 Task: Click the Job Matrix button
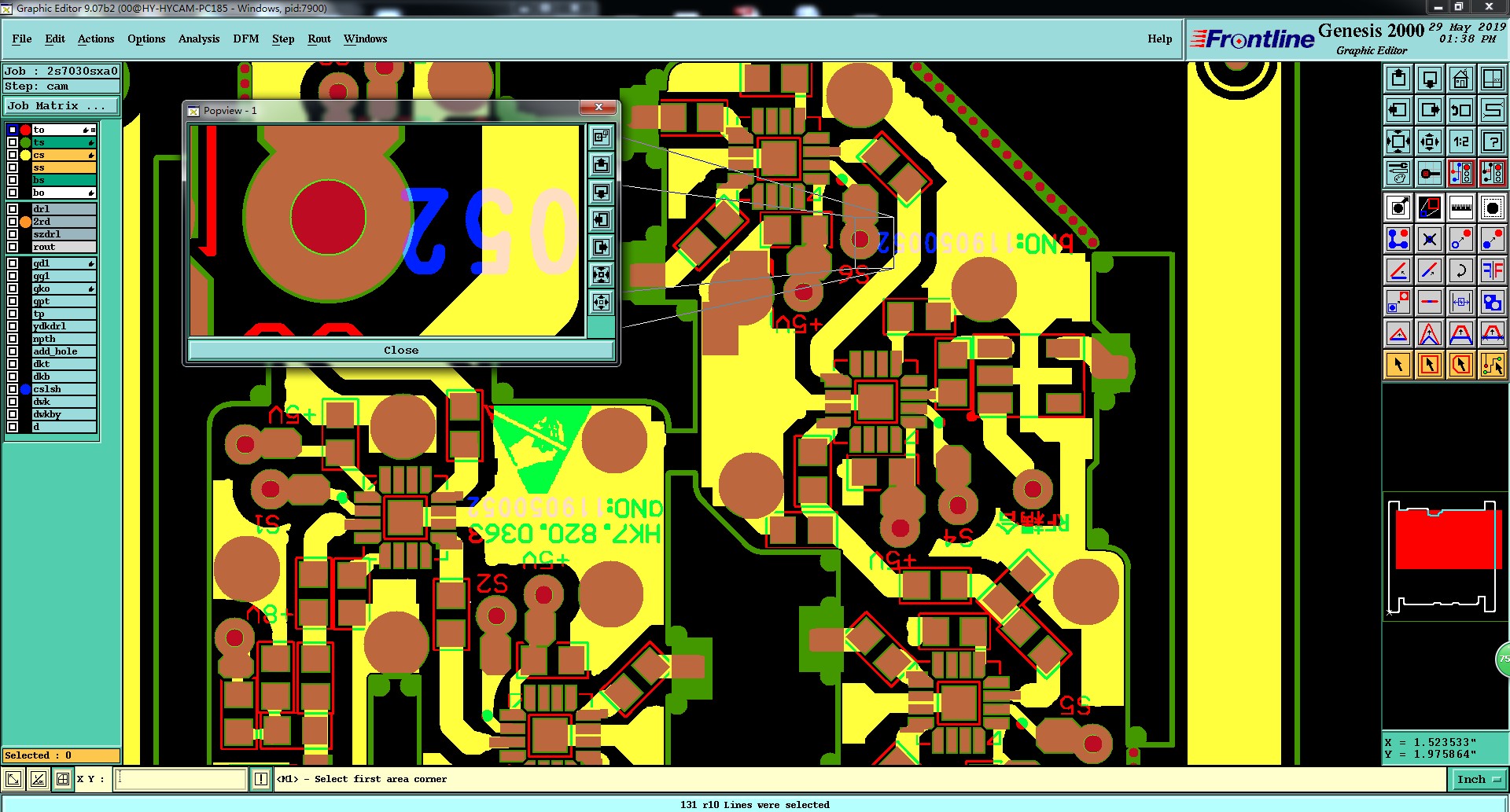[x=61, y=105]
